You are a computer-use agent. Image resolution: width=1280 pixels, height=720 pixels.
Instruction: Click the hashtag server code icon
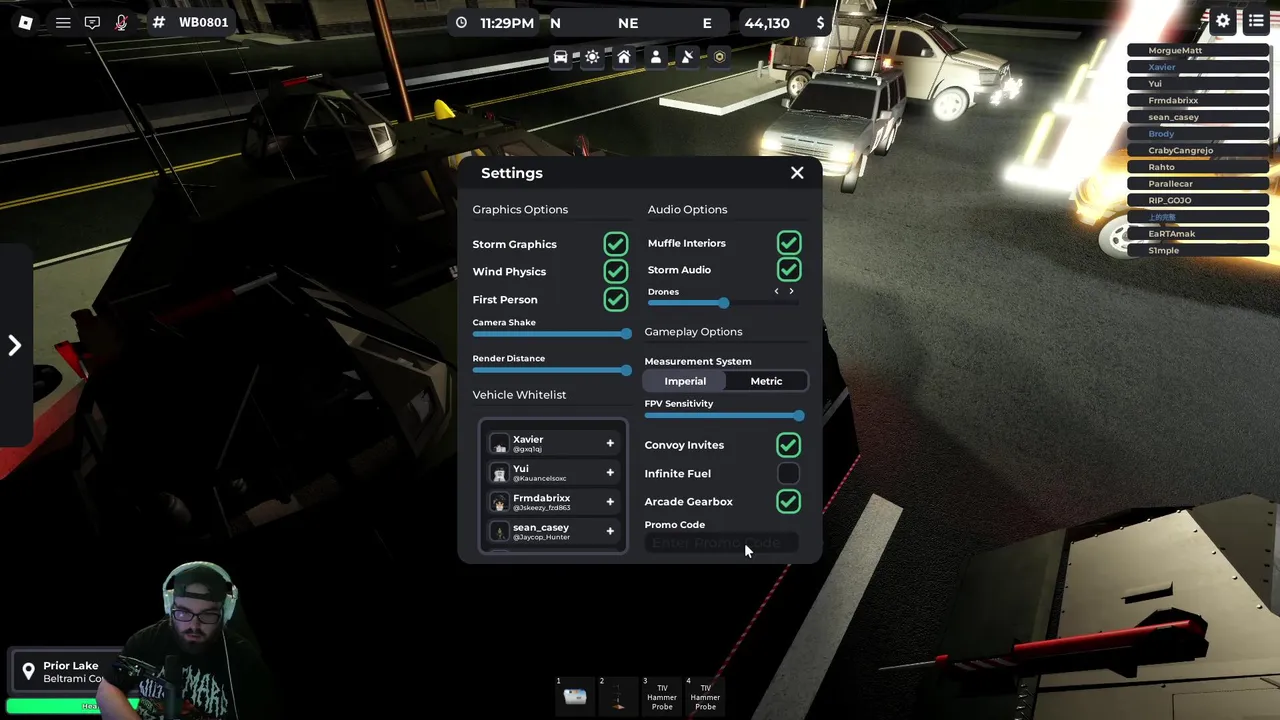pyautogui.click(x=158, y=22)
